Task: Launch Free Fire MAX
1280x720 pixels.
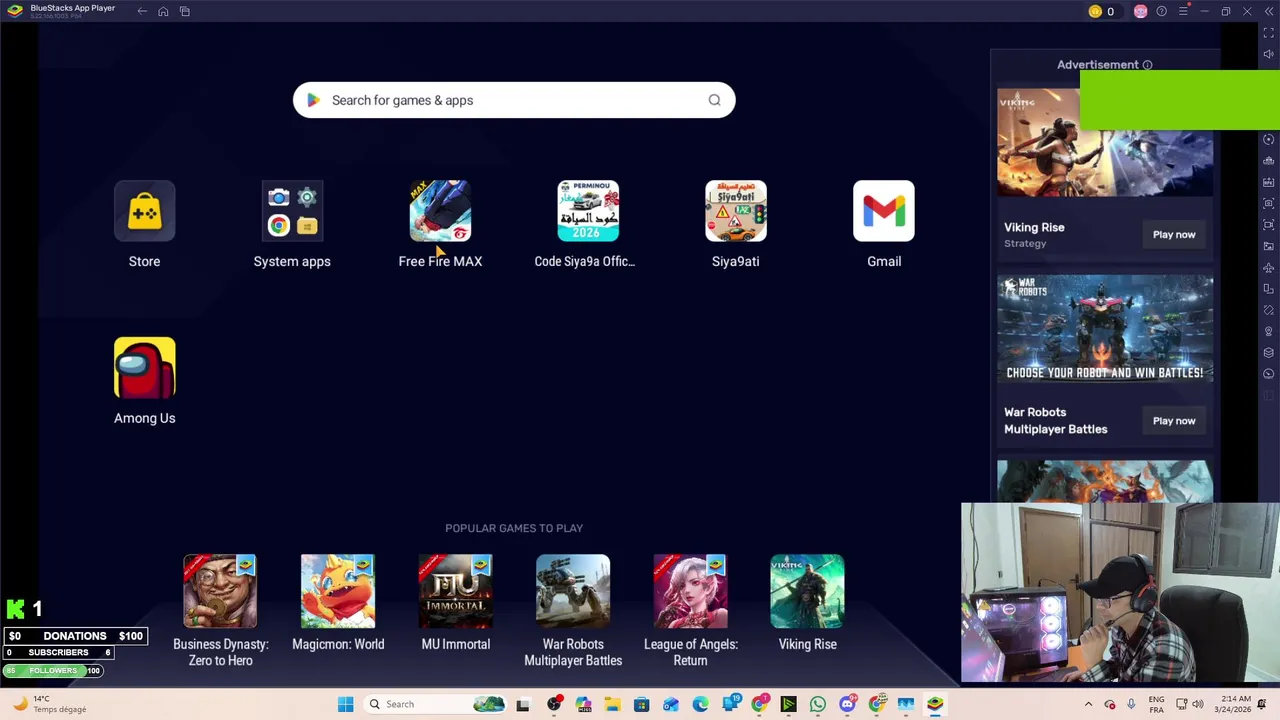Action: coord(440,212)
